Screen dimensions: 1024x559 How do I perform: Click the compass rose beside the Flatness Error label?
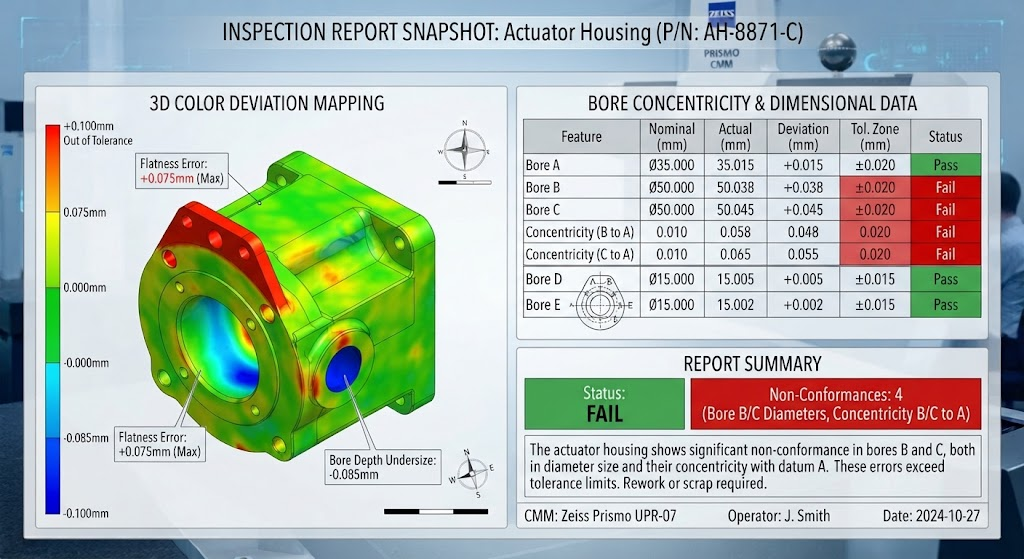point(465,150)
